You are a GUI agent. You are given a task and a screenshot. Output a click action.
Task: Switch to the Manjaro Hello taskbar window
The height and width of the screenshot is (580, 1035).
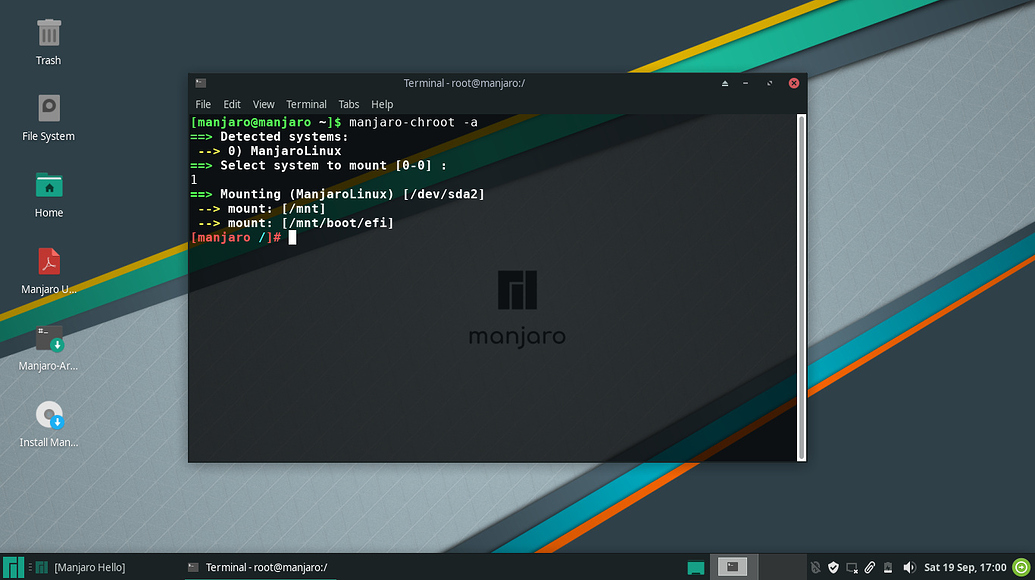(82, 567)
